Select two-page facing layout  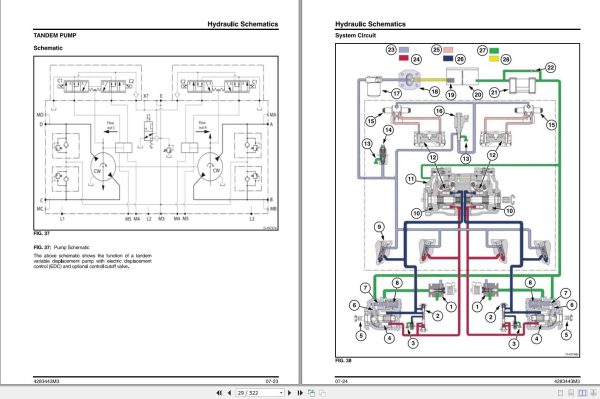[x=582, y=393]
